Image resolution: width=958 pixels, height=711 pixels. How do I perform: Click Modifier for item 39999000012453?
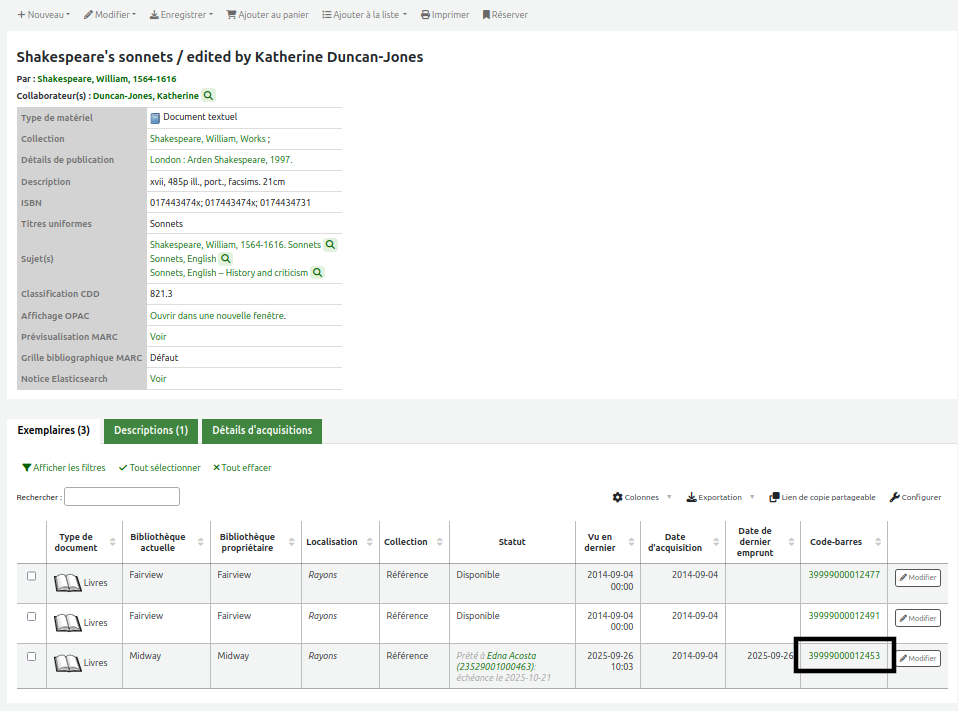coord(918,658)
